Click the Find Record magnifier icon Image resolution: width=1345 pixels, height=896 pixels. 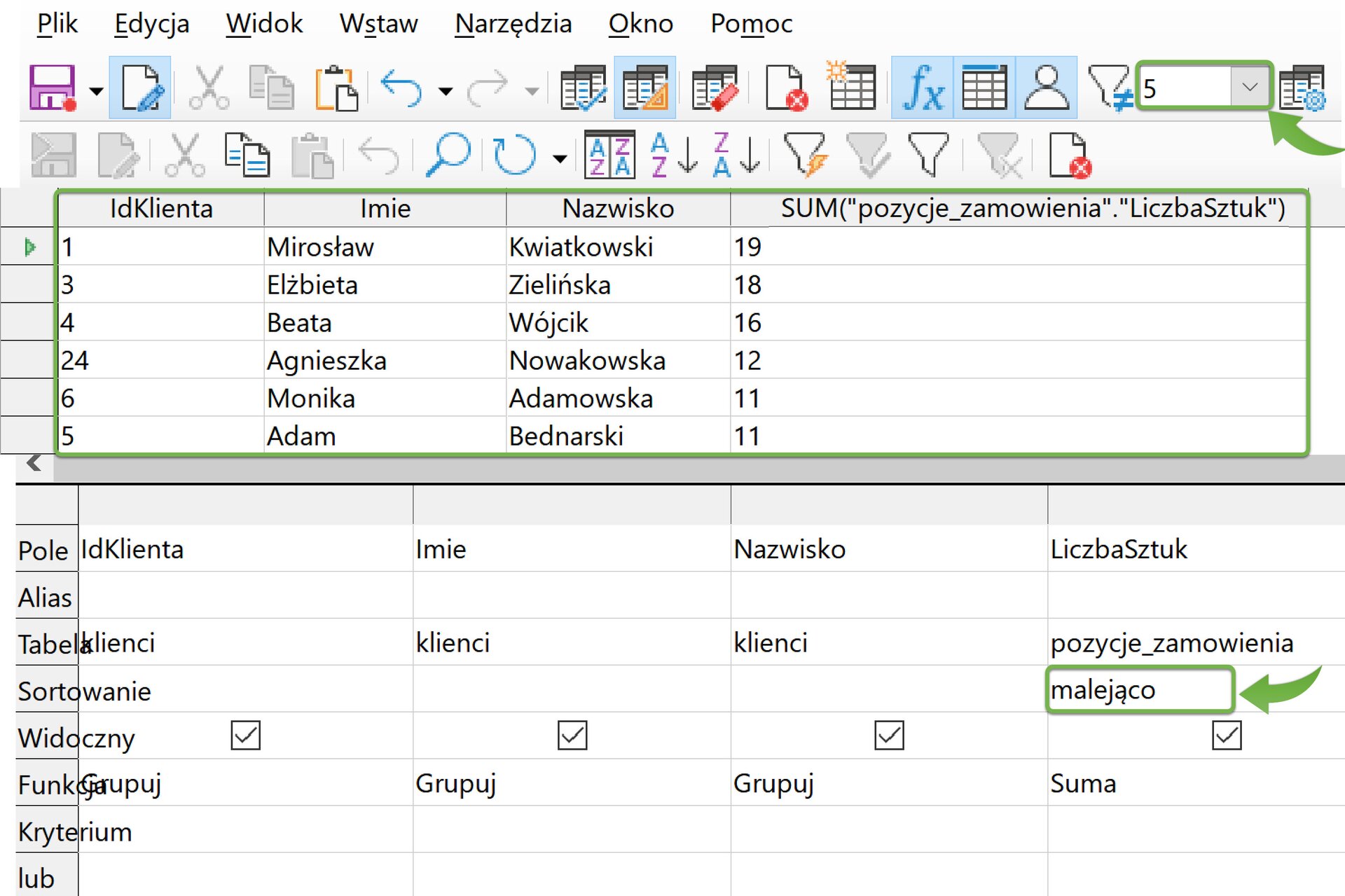pos(448,155)
